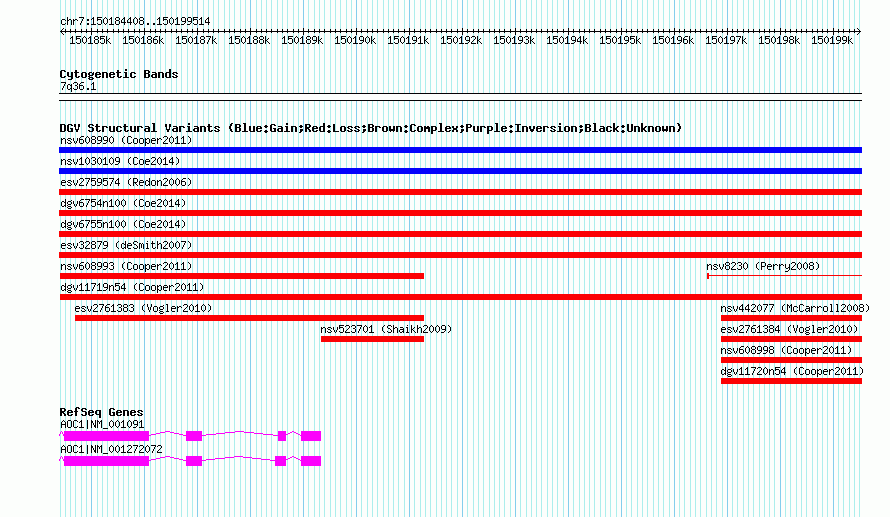
Task: Click the 150197k ruler tick label
Action: tap(726, 40)
